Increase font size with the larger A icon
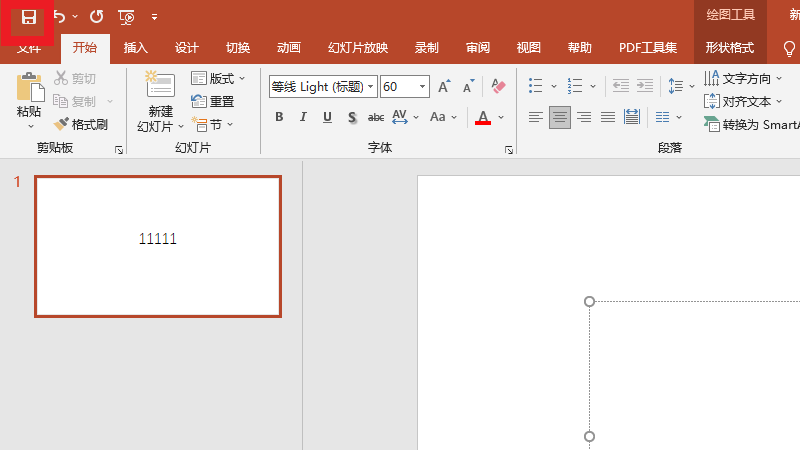 click(444, 87)
